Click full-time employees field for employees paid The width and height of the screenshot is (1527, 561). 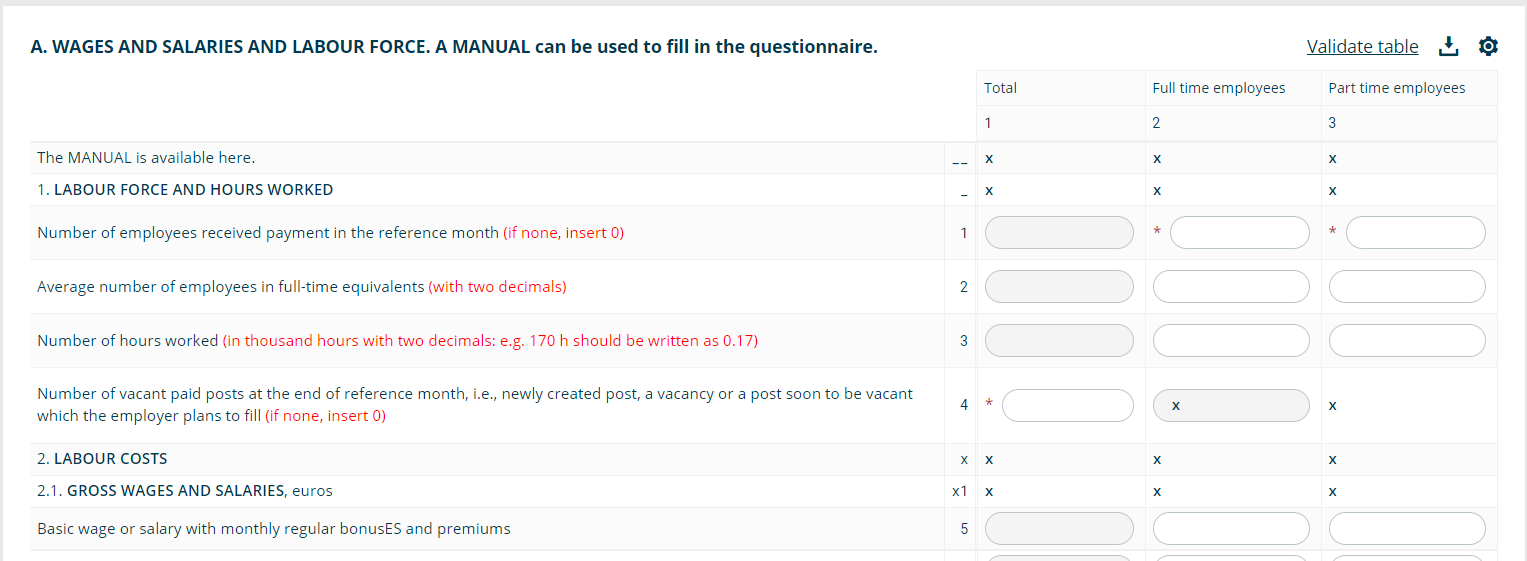1240,233
